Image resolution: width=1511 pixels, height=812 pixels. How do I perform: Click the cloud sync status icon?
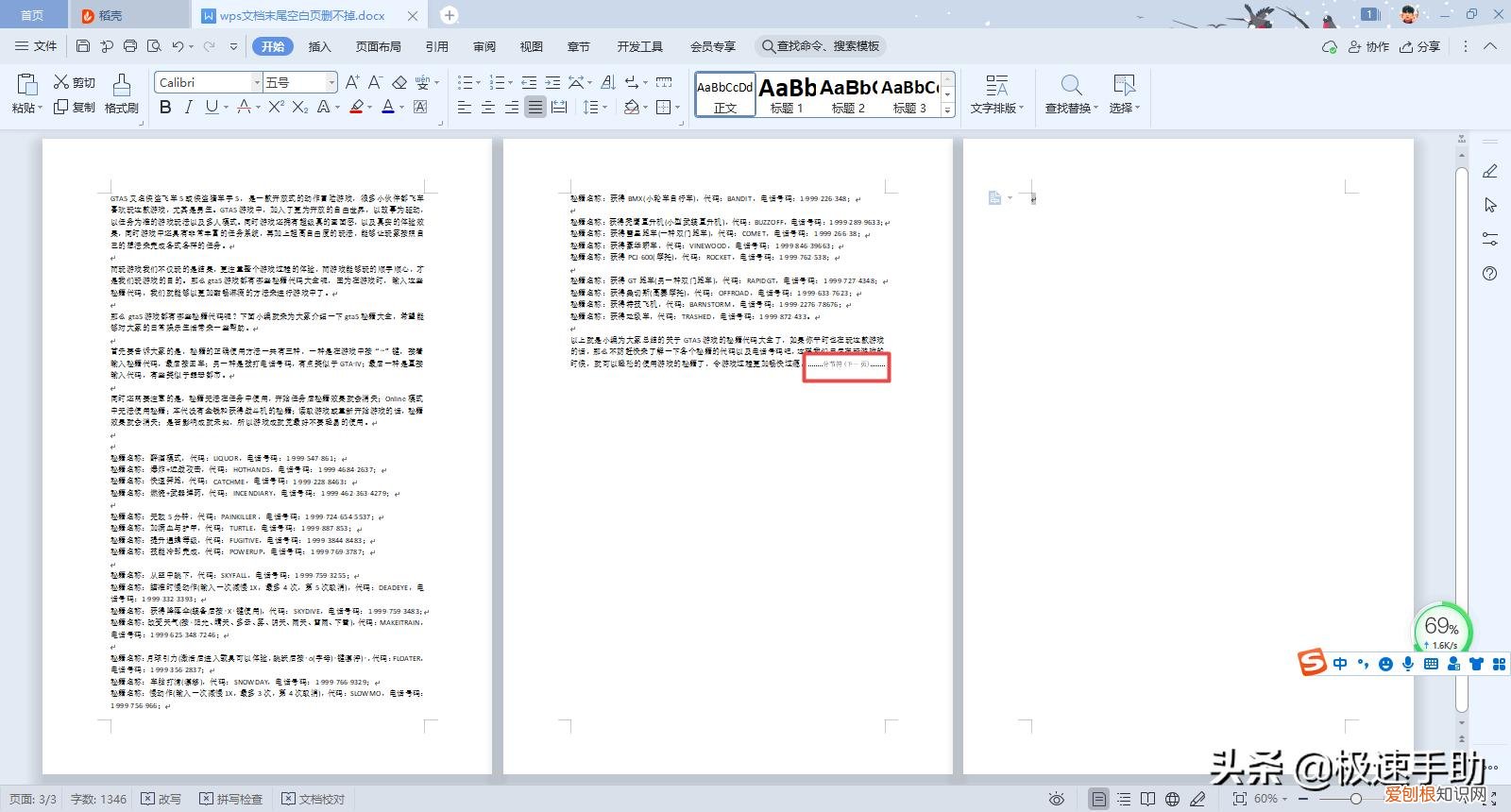pyautogui.click(x=1330, y=46)
